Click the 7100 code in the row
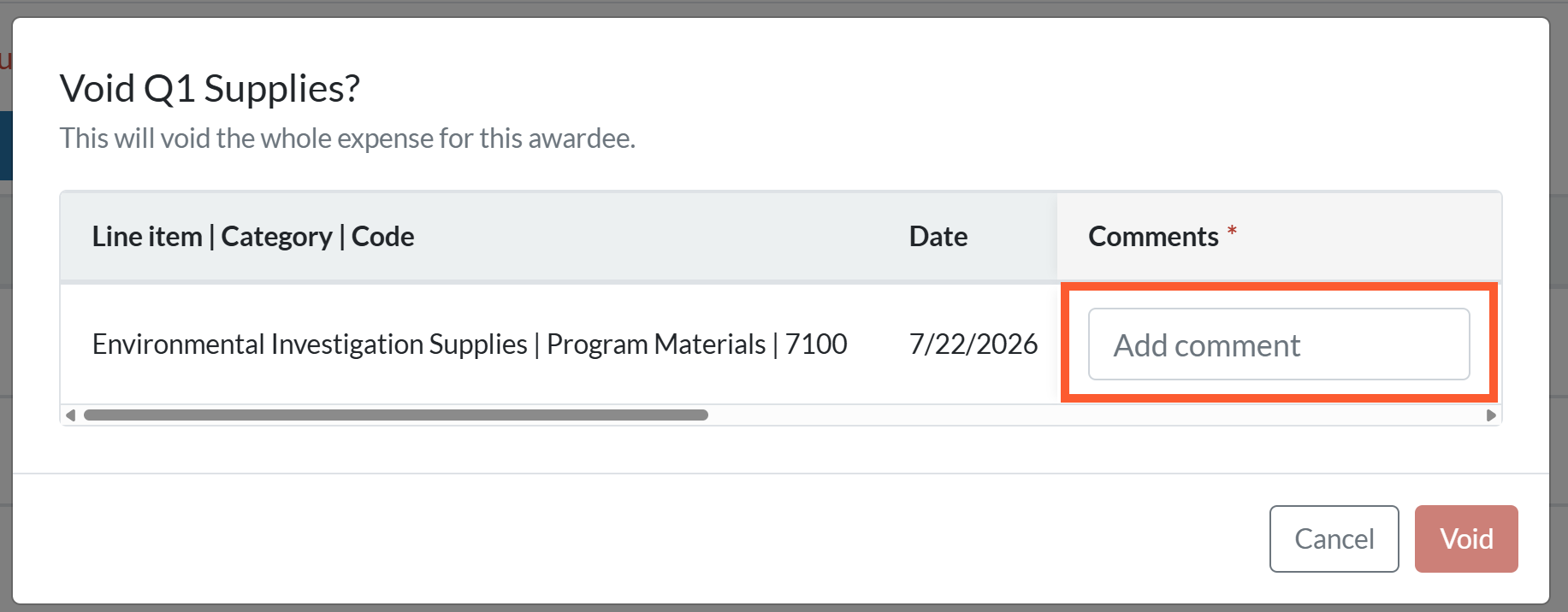The width and height of the screenshot is (1568, 612). coord(816,344)
